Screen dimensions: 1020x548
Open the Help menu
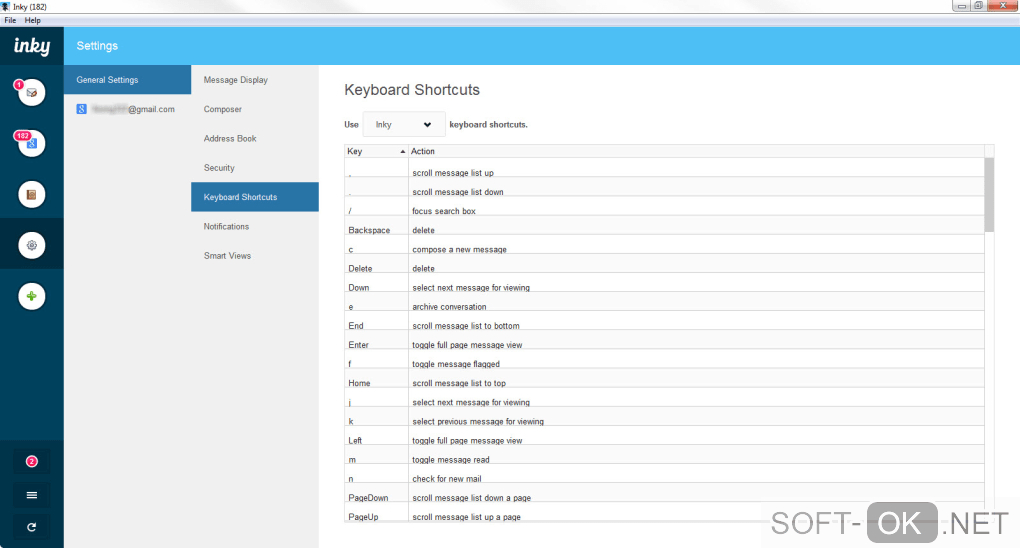pyautogui.click(x=33, y=20)
